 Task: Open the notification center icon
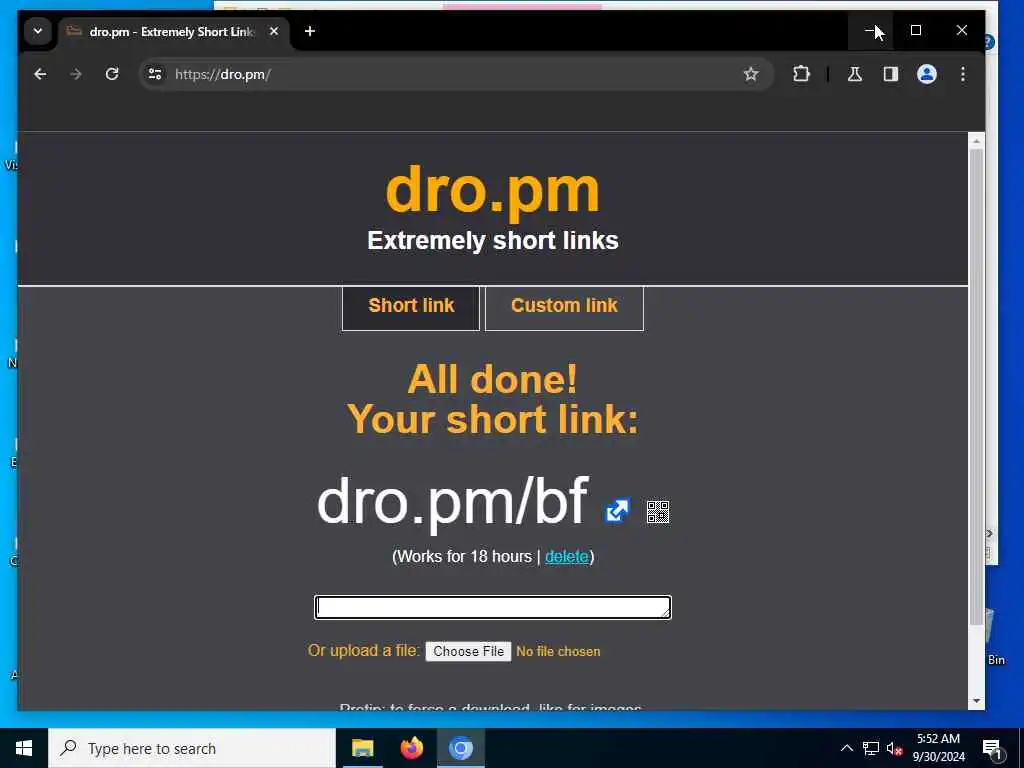point(992,748)
